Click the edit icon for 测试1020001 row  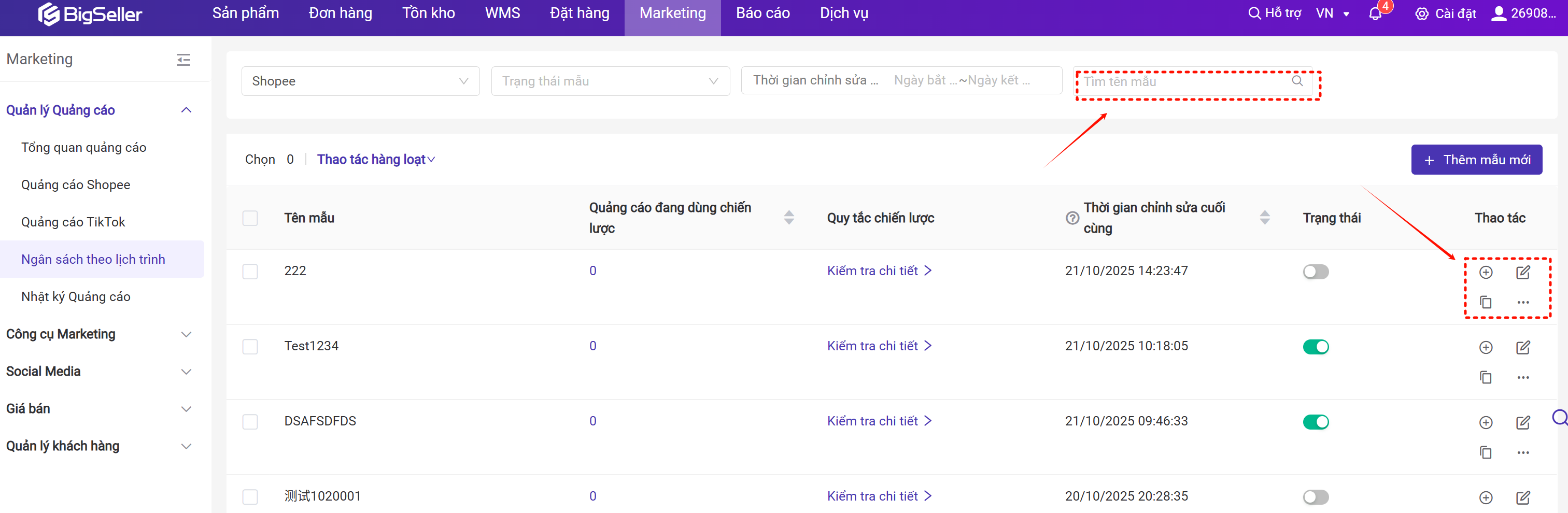1522,497
